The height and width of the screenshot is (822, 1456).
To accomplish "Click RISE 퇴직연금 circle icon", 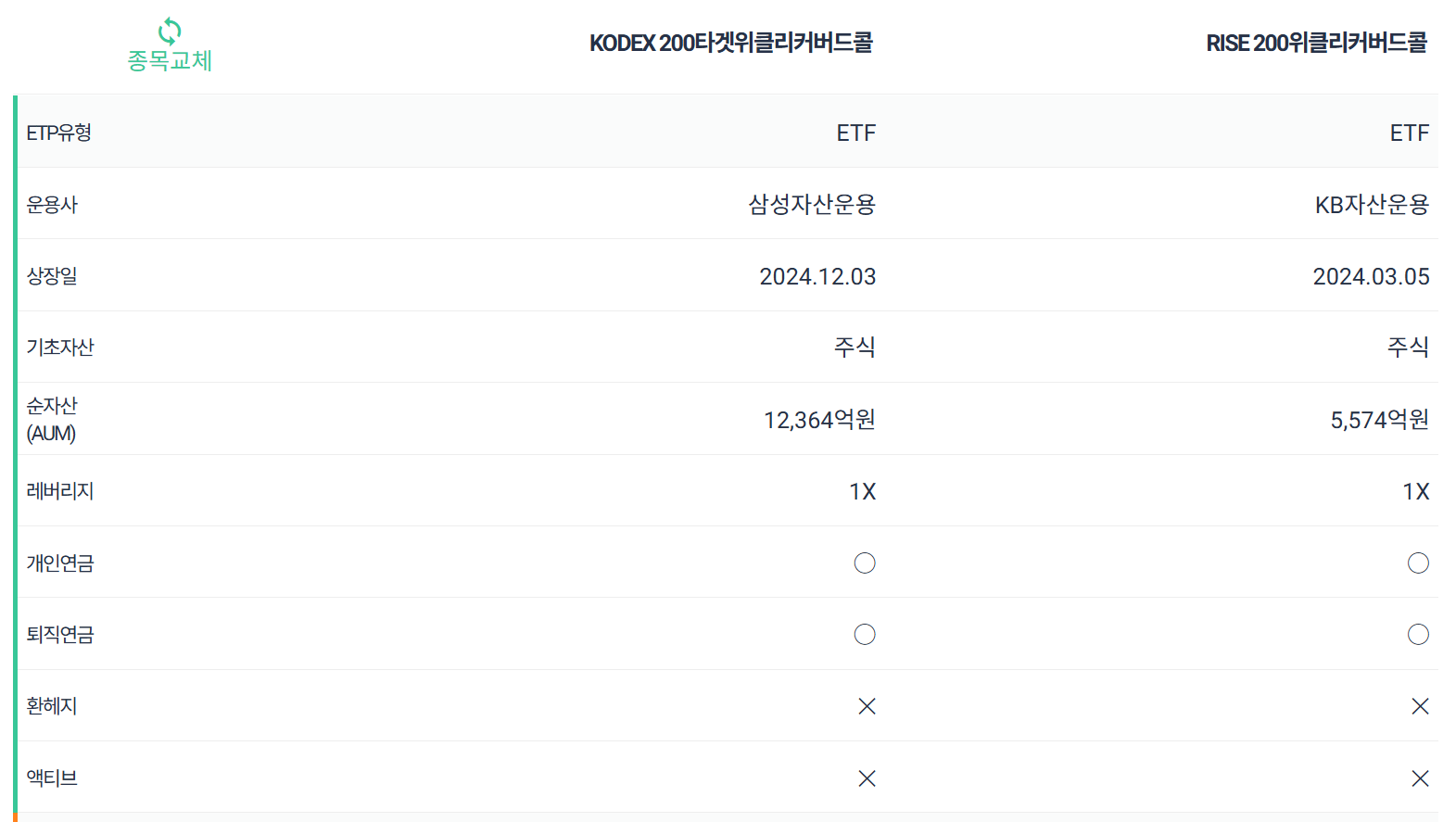I will (x=1418, y=634).
